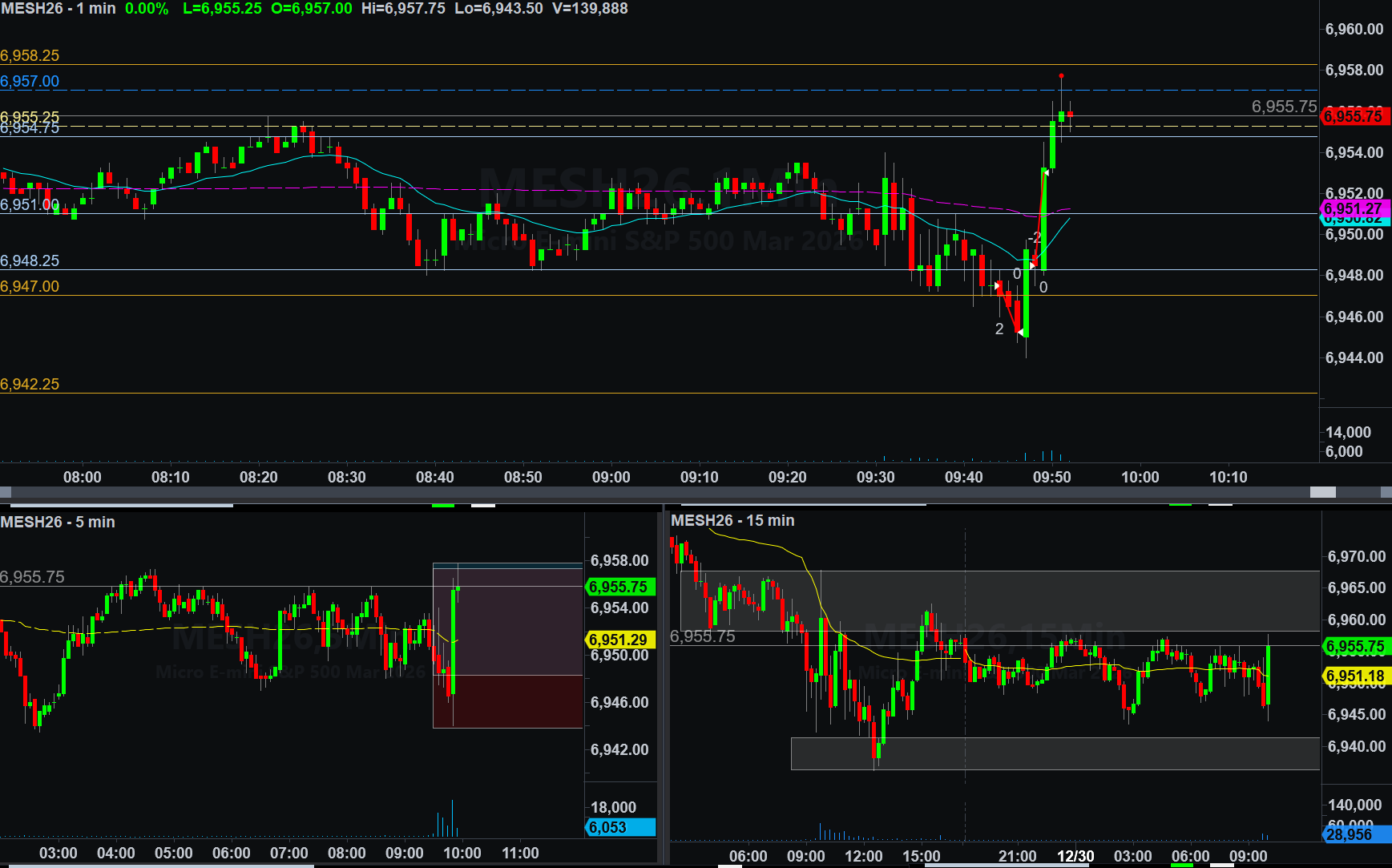Screen dimensions: 1392x868
Task: Click the blue 6,957.00 dashed level label
Action: [30, 81]
